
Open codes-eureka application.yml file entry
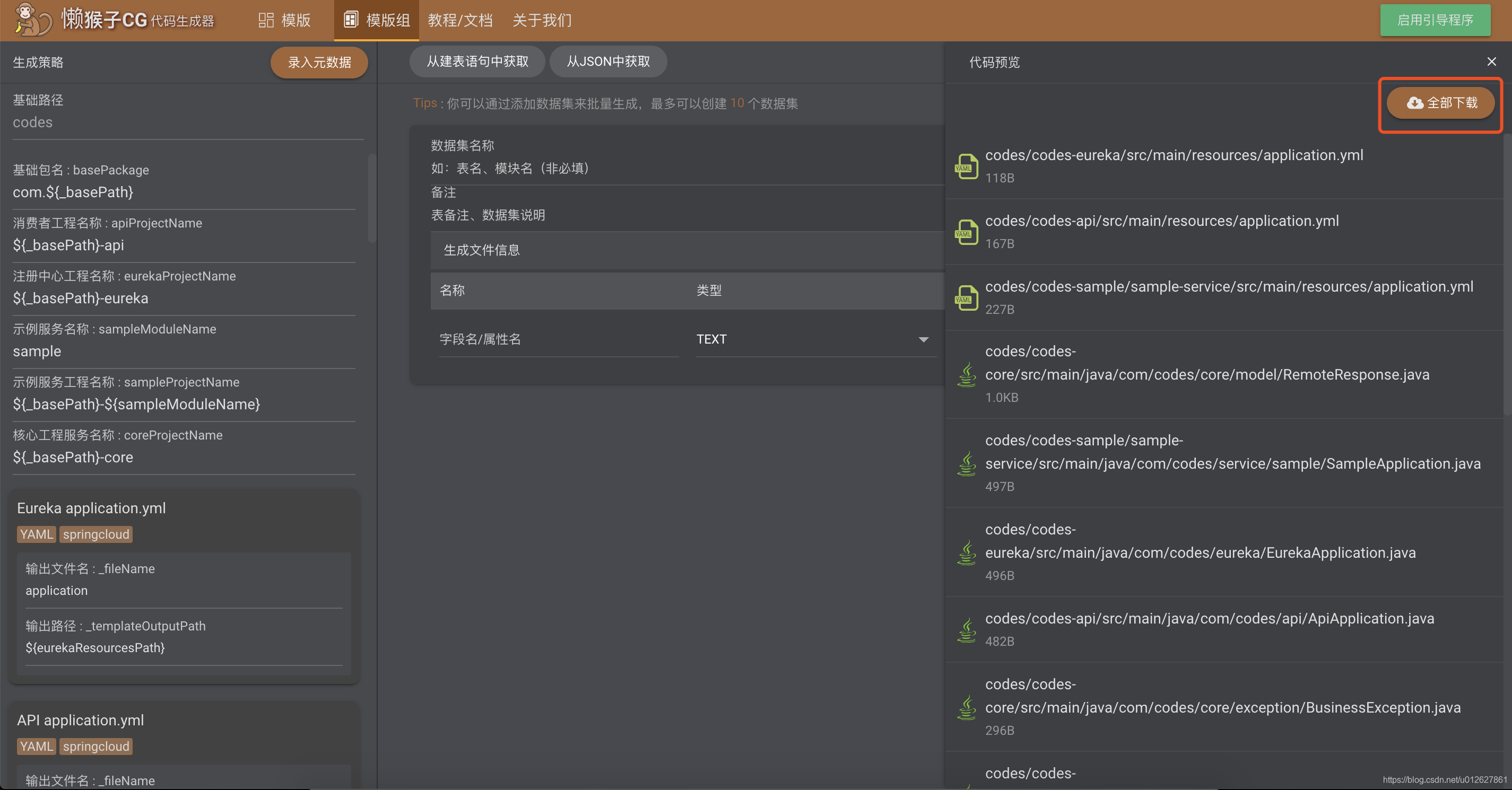(x=1224, y=166)
